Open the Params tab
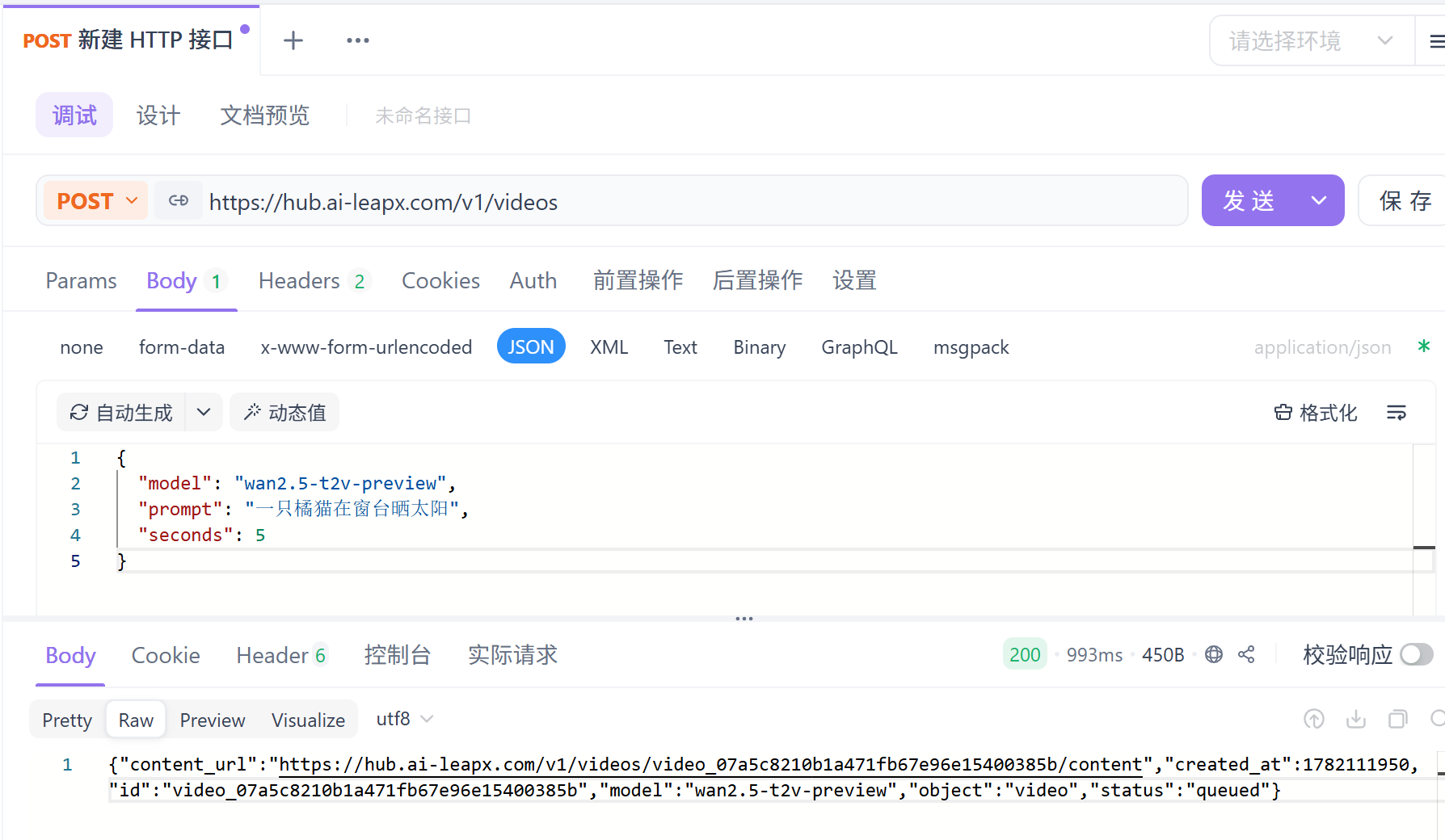This screenshot has width=1445, height=840. (x=81, y=281)
